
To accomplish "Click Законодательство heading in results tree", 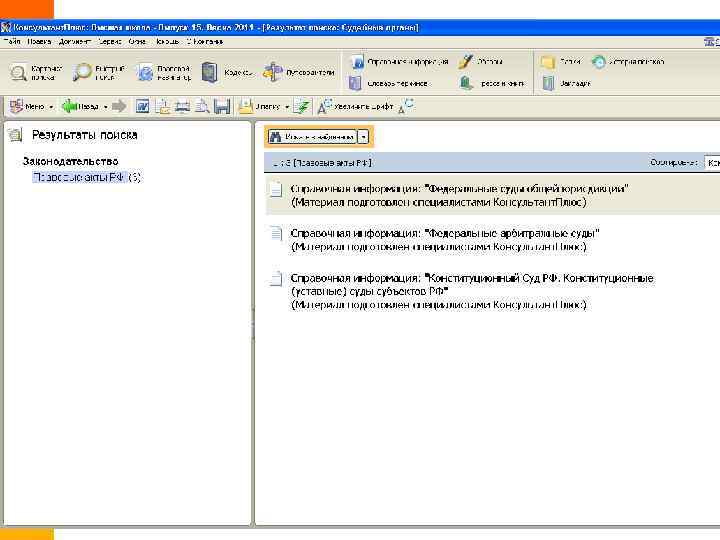I will click(71, 161).
